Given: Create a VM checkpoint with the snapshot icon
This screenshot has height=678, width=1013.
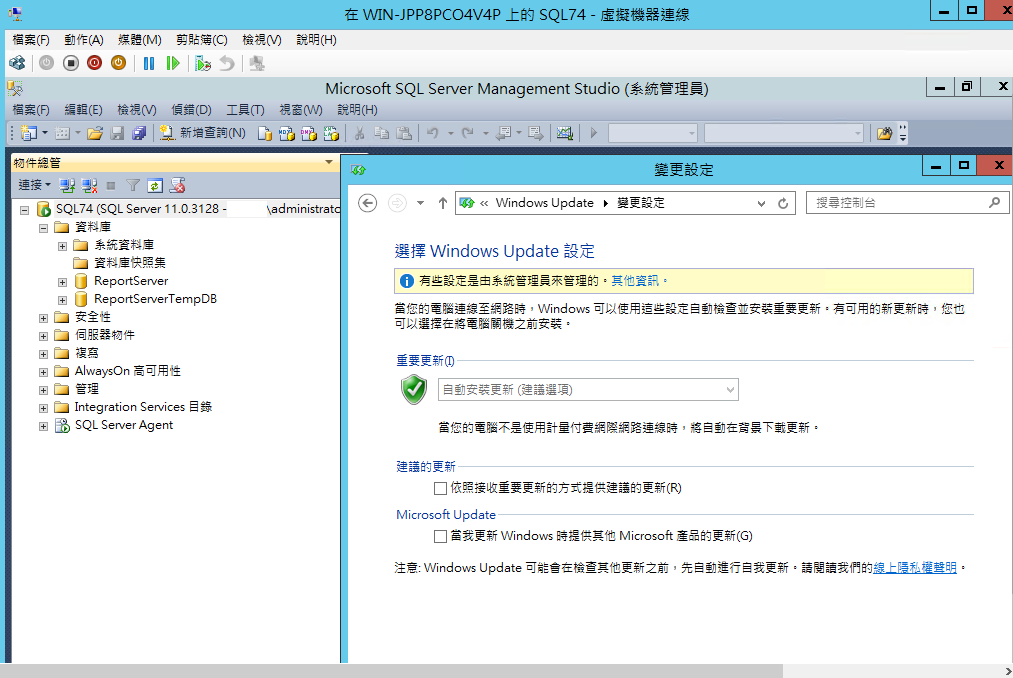Looking at the screenshot, I should [x=203, y=63].
